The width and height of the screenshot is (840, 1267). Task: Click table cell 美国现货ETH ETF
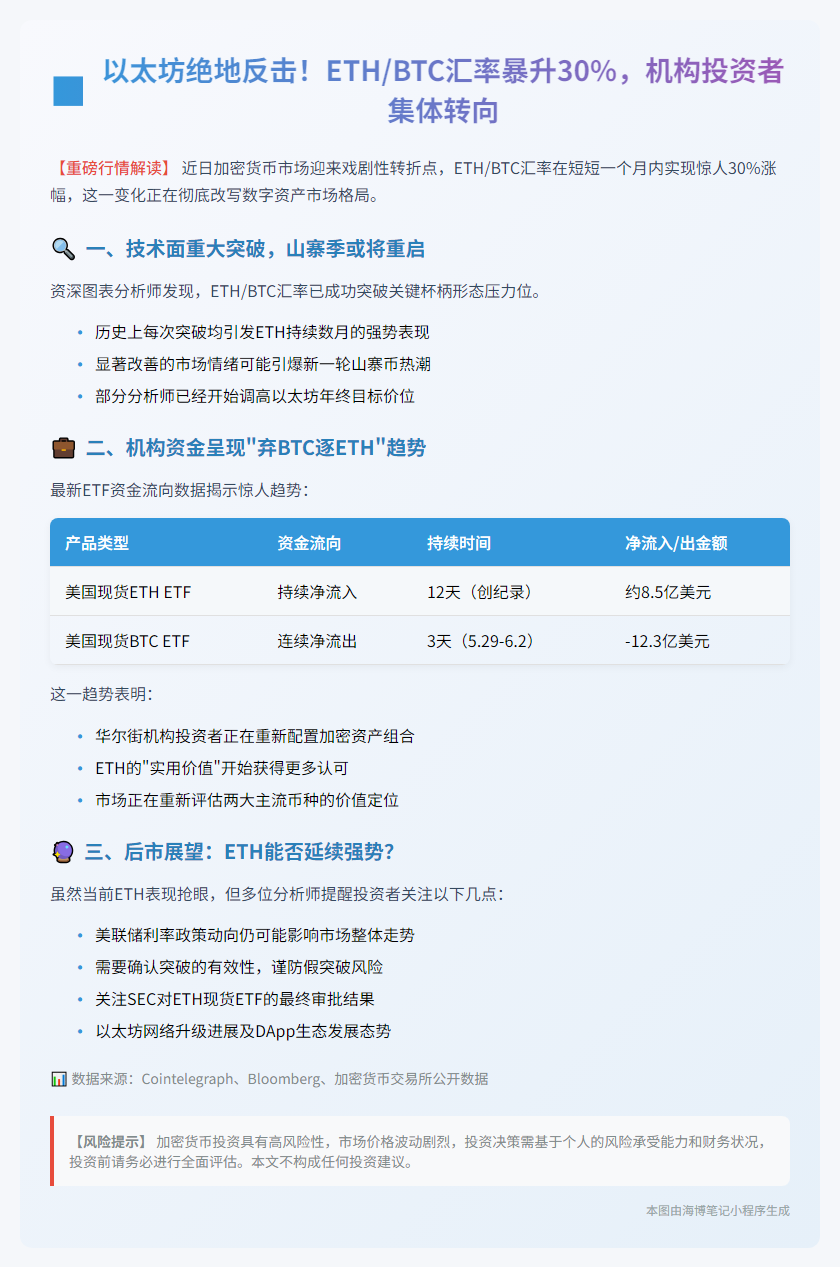click(127, 592)
